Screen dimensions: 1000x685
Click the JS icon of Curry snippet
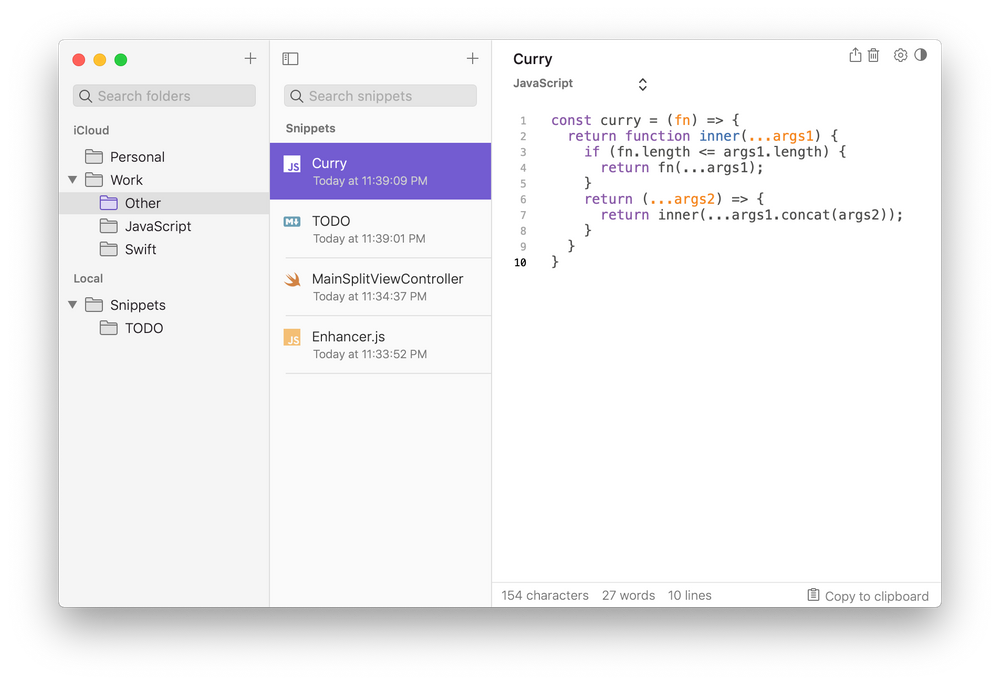click(x=292, y=164)
